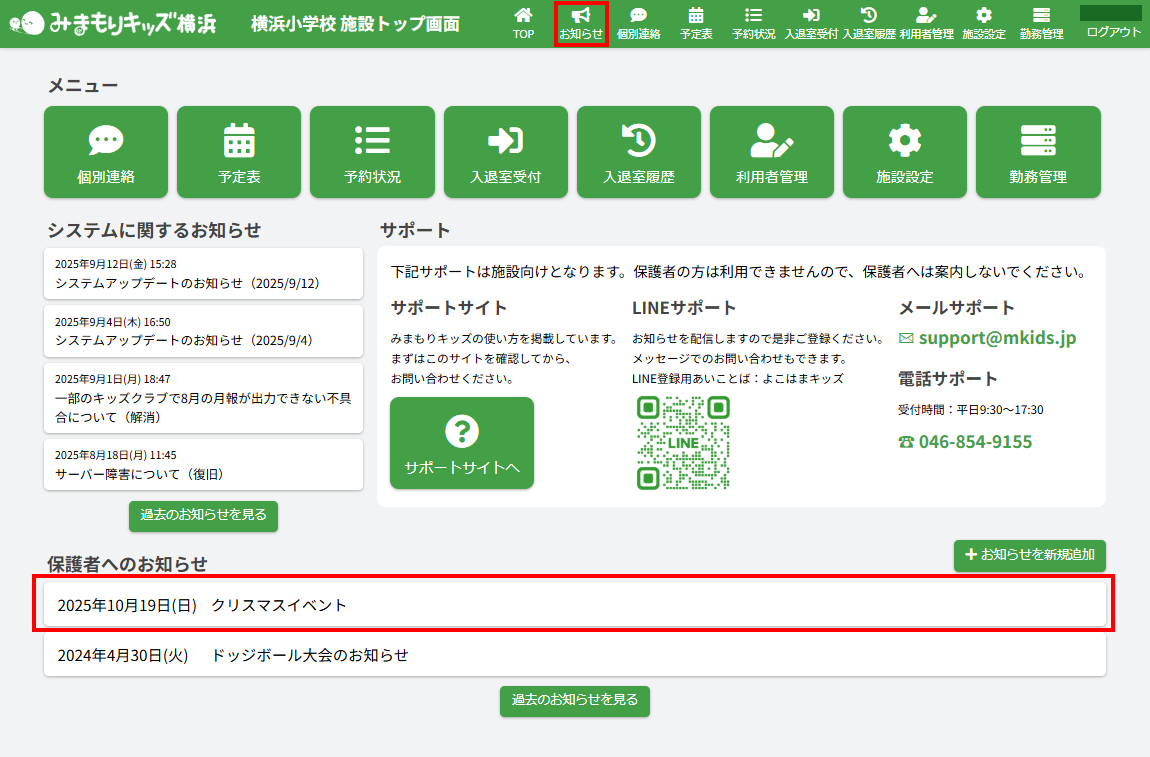Open the サーバー障害について（復旧） notice
1150x757 pixels.
click(203, 464)
